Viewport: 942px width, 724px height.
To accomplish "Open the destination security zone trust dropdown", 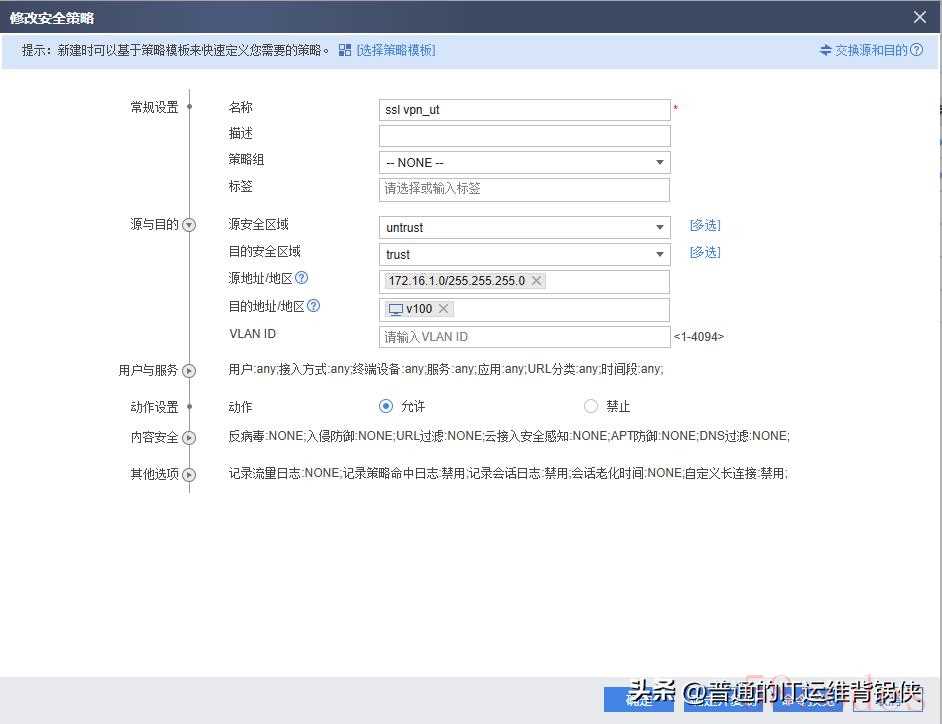I will click(x=659, y=255).
